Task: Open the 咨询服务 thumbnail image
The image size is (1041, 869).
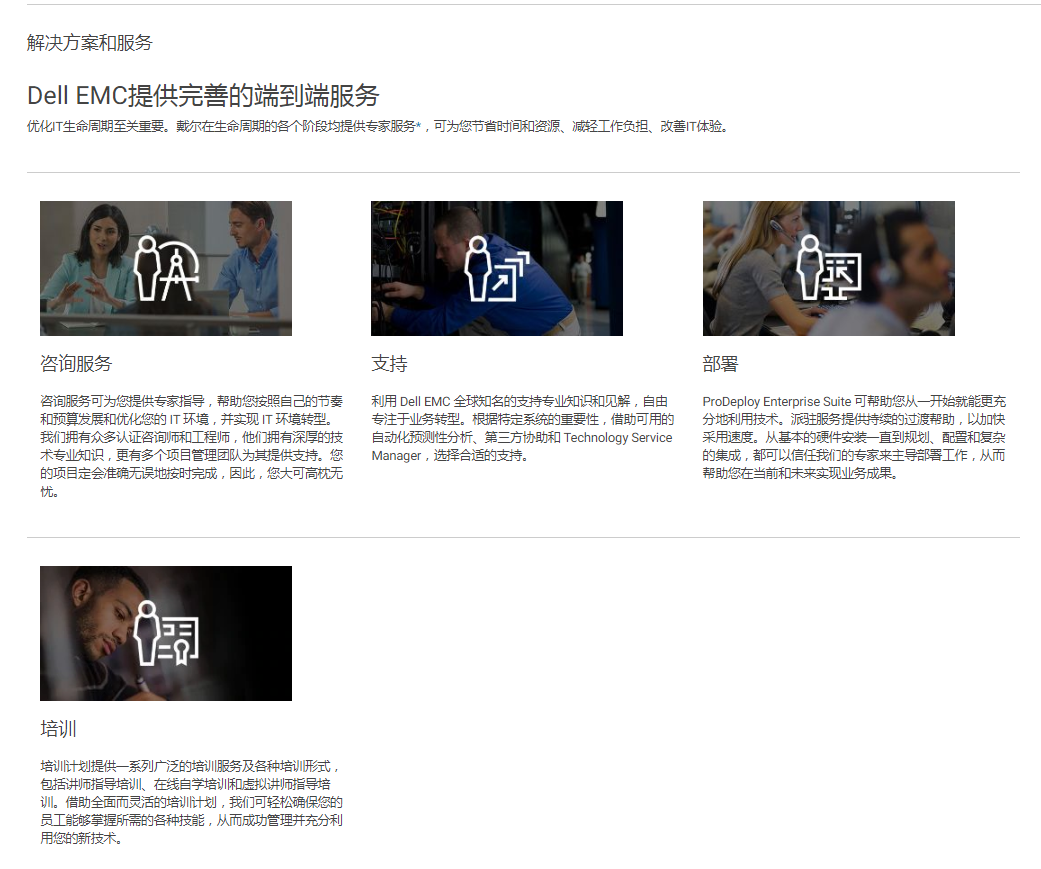Action: click(x=166, y=268)
